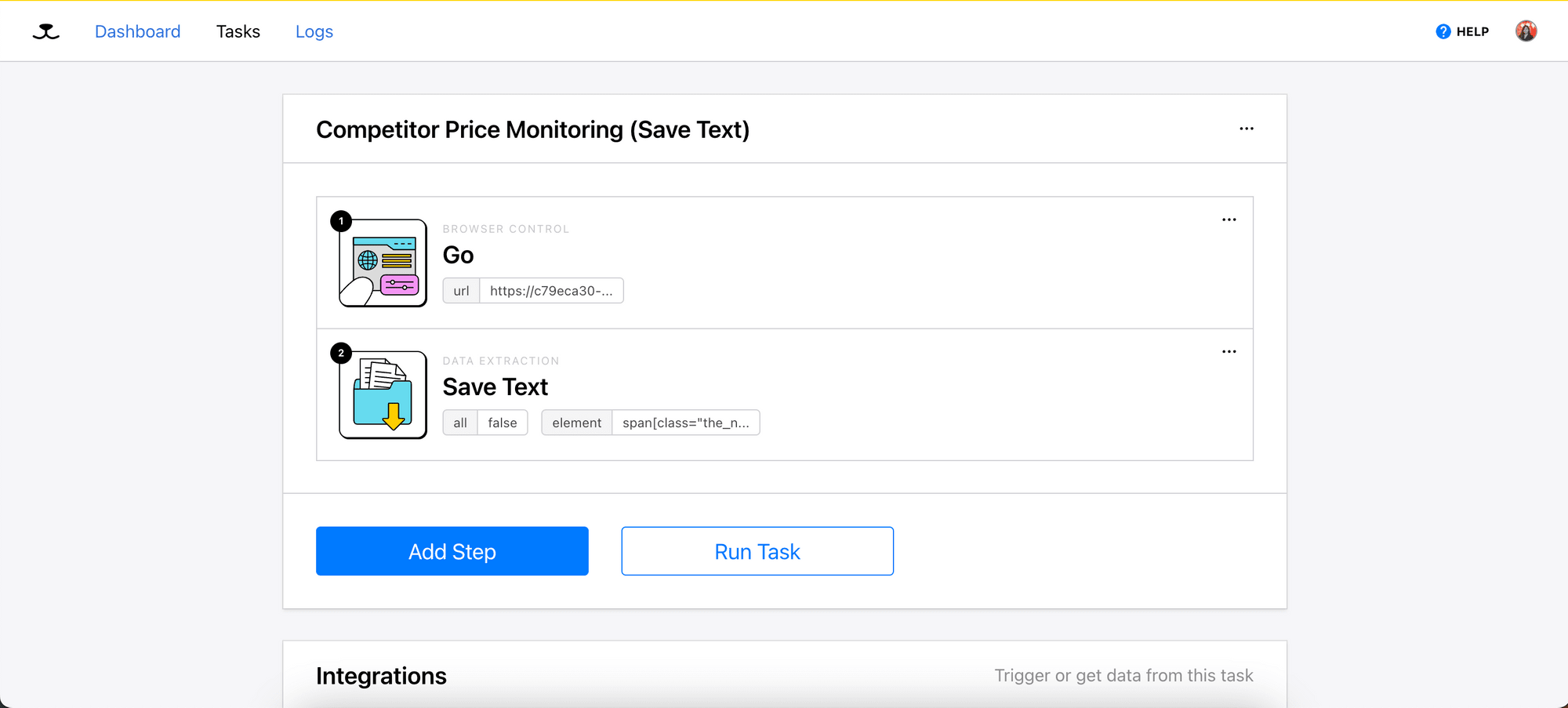Click the Competitor Price Monitoring task title
Screen dimensions: 1568x708
point(532,129)
